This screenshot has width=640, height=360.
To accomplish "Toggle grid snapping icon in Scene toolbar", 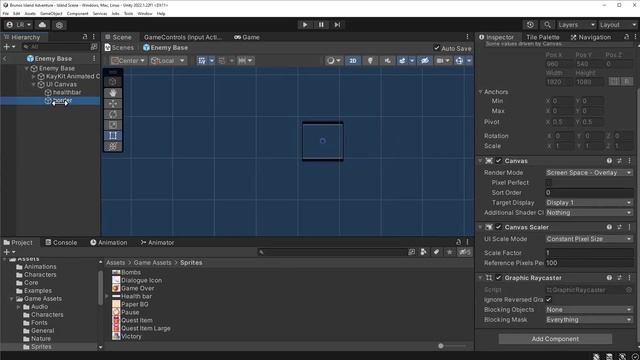I will 222,60.
